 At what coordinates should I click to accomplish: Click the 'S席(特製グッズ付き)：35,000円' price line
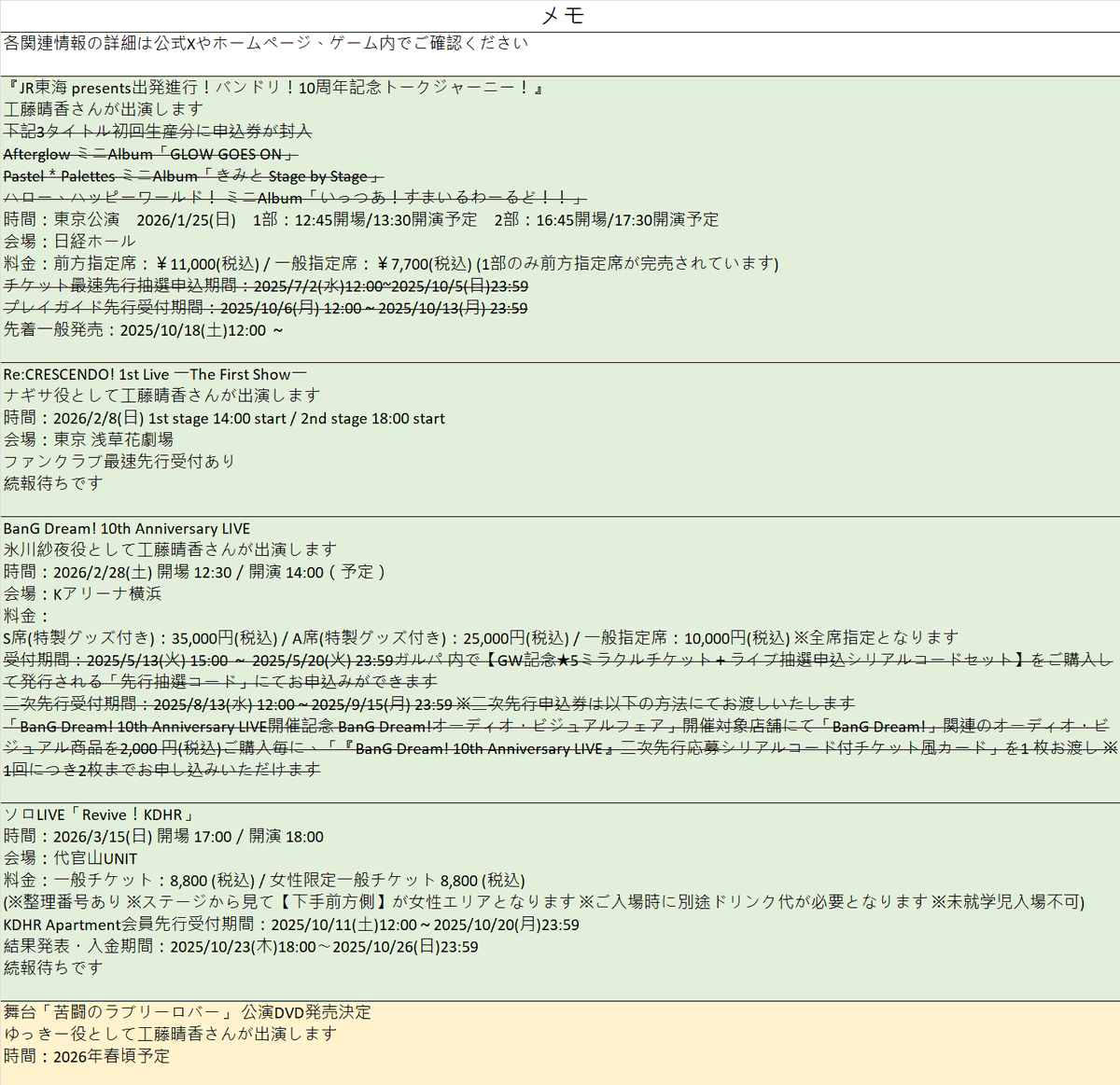pos(482,638)
